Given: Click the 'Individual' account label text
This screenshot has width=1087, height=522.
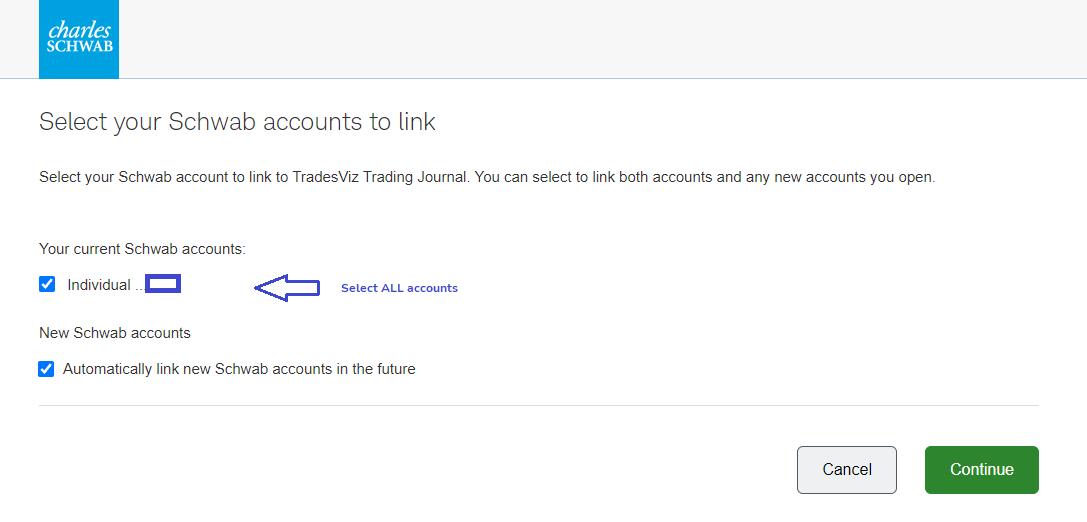Looking at the screenshot, I should coord(98,285).
